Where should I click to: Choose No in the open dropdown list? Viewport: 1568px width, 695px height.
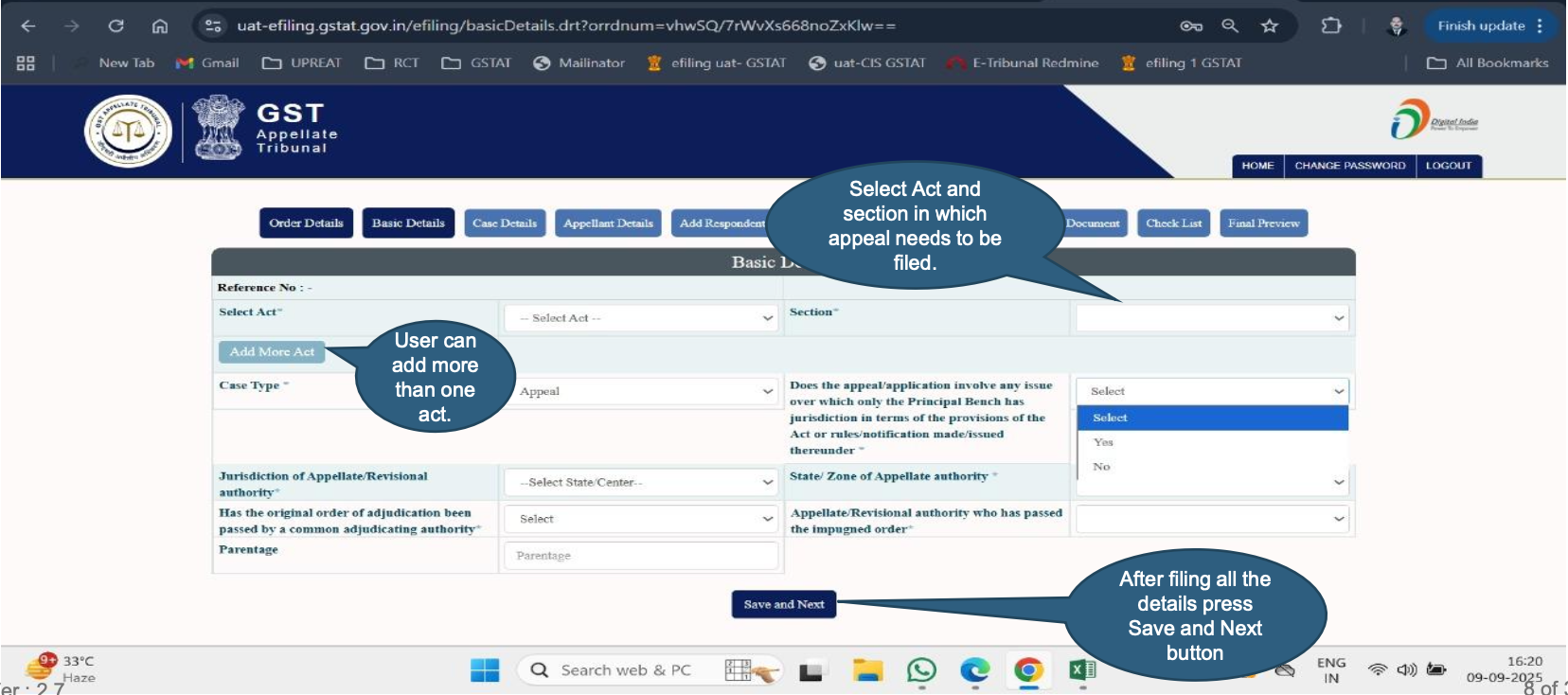click(x=1101, y=467)
